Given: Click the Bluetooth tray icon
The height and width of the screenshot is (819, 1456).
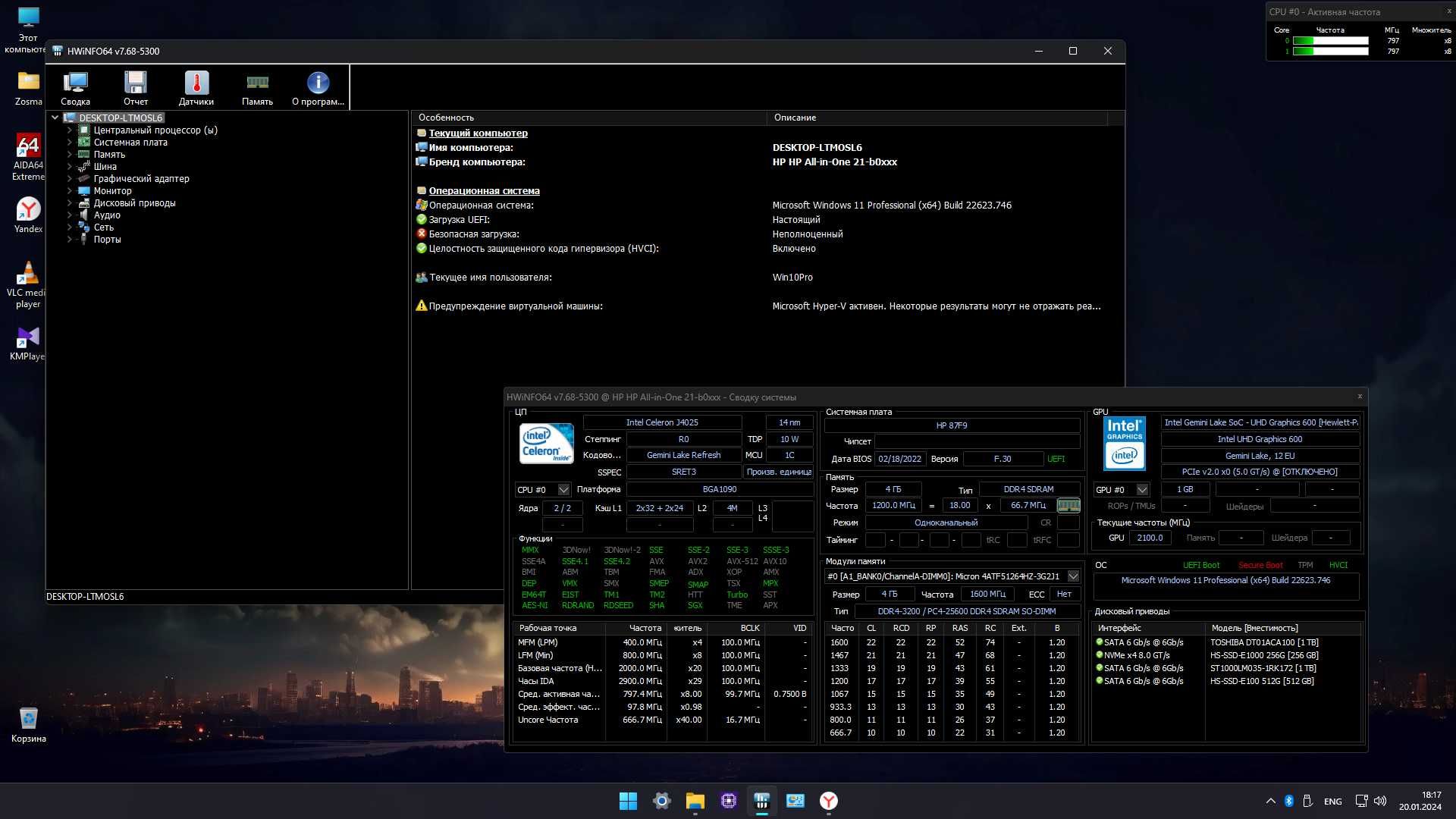Looking at the screenshot, I should [x=1289, y=801].
